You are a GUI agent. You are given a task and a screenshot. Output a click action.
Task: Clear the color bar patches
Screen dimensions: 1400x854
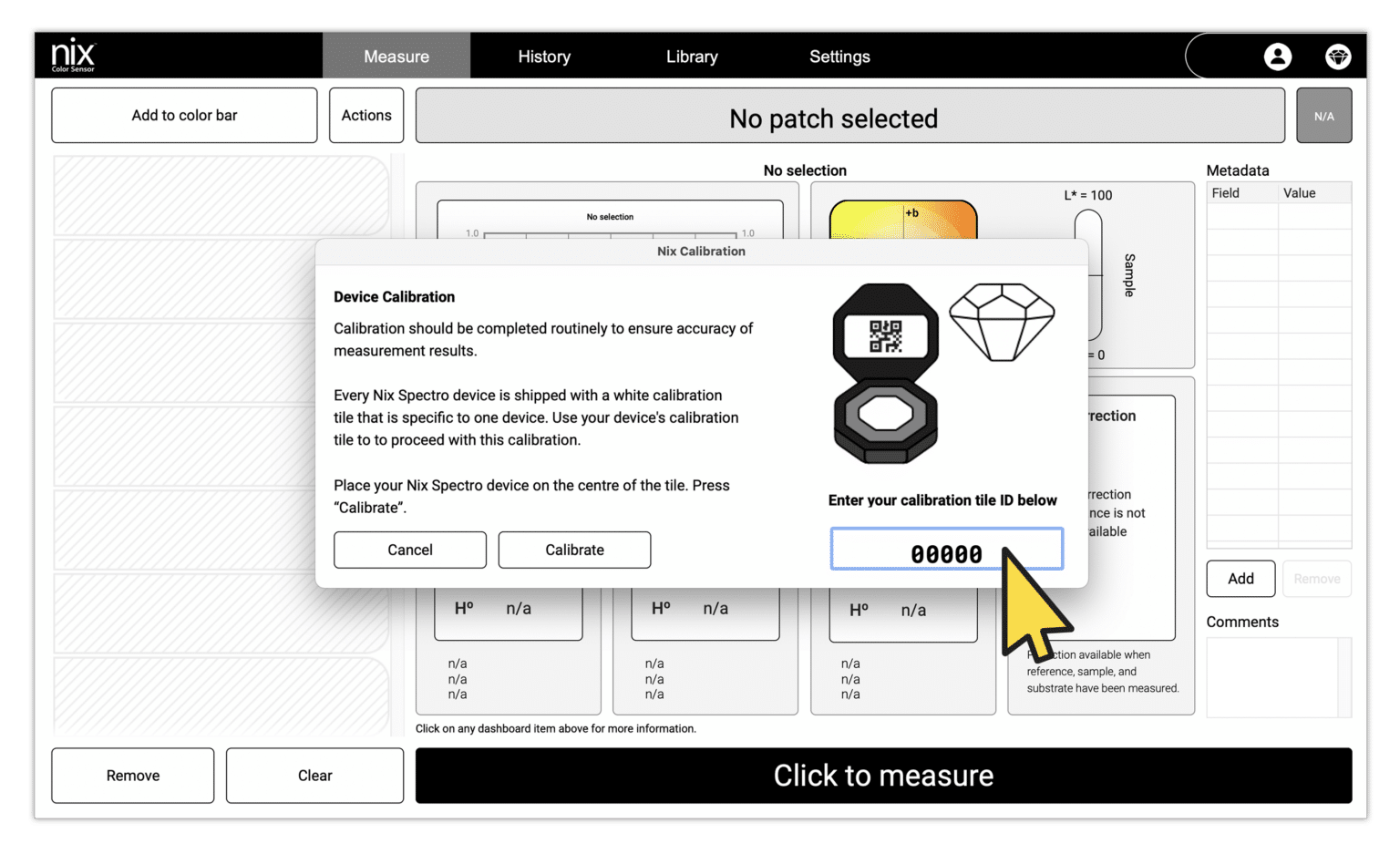(x=314, y=775)
